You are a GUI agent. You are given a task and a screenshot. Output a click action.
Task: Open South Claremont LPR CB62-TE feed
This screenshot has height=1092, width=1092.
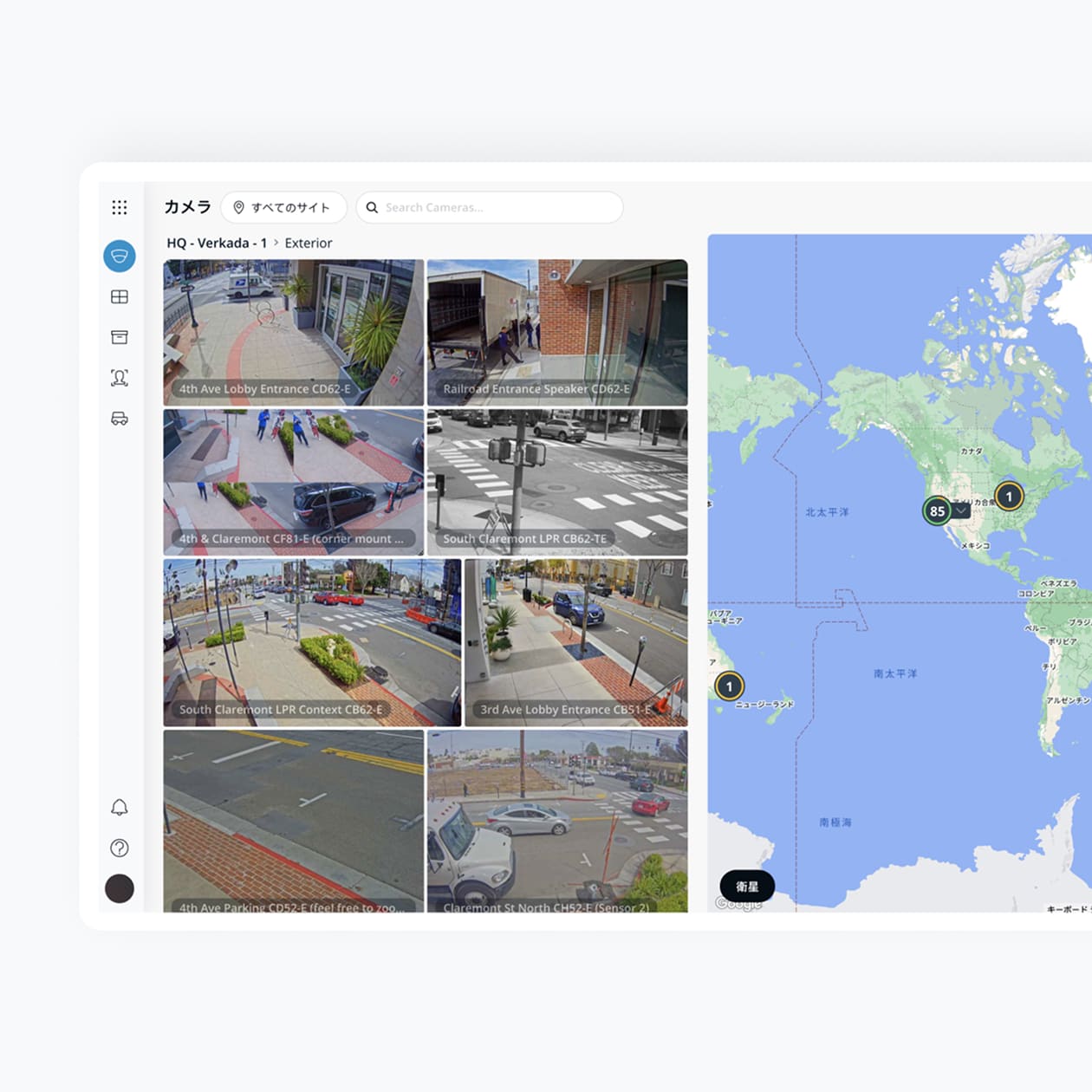pos(557,483)
